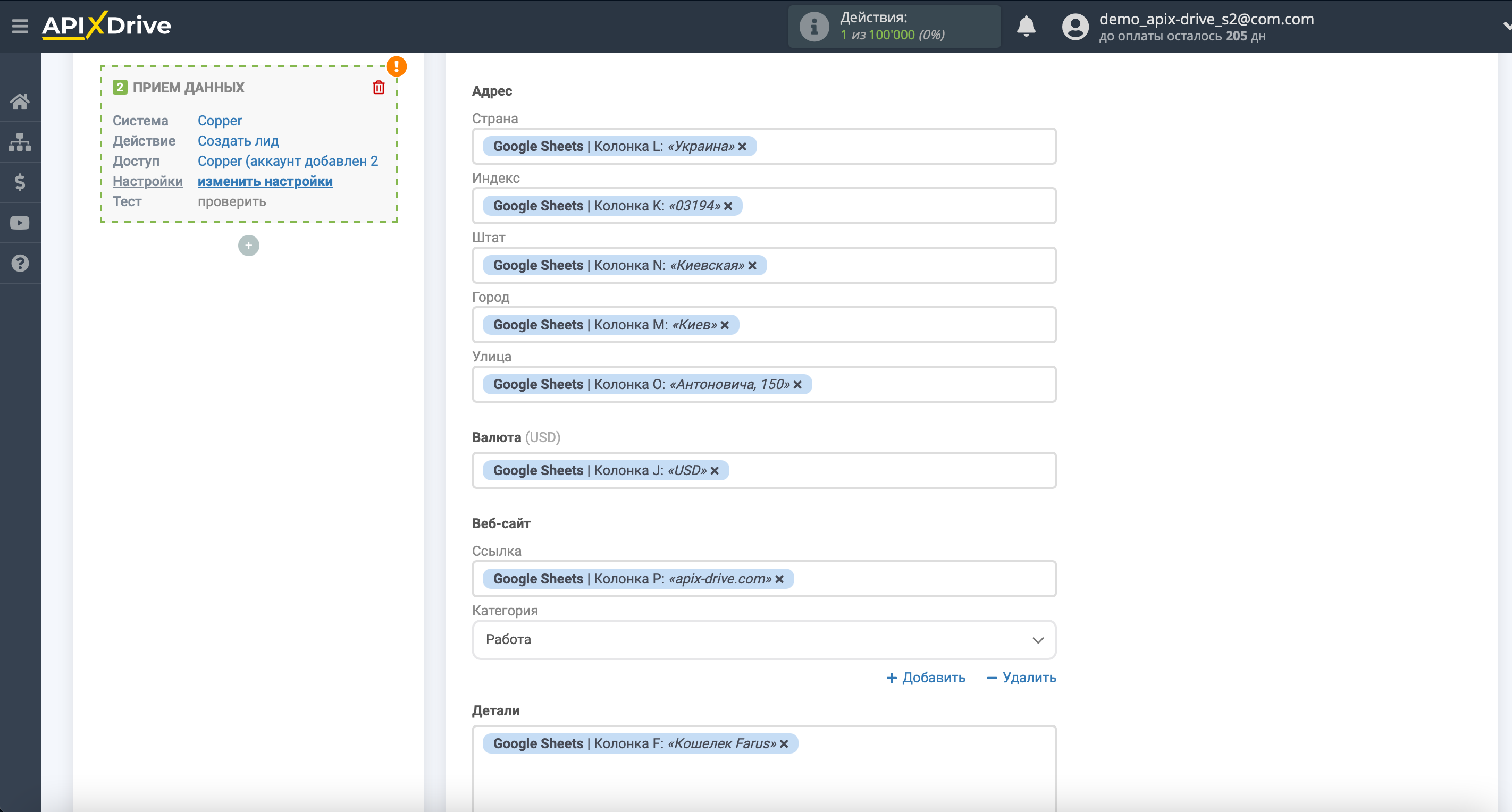This screenshot has width=1512, height=812.
Task: Remove the «apix-drive.com» tag from Ссылка
Action: (779, 579)
